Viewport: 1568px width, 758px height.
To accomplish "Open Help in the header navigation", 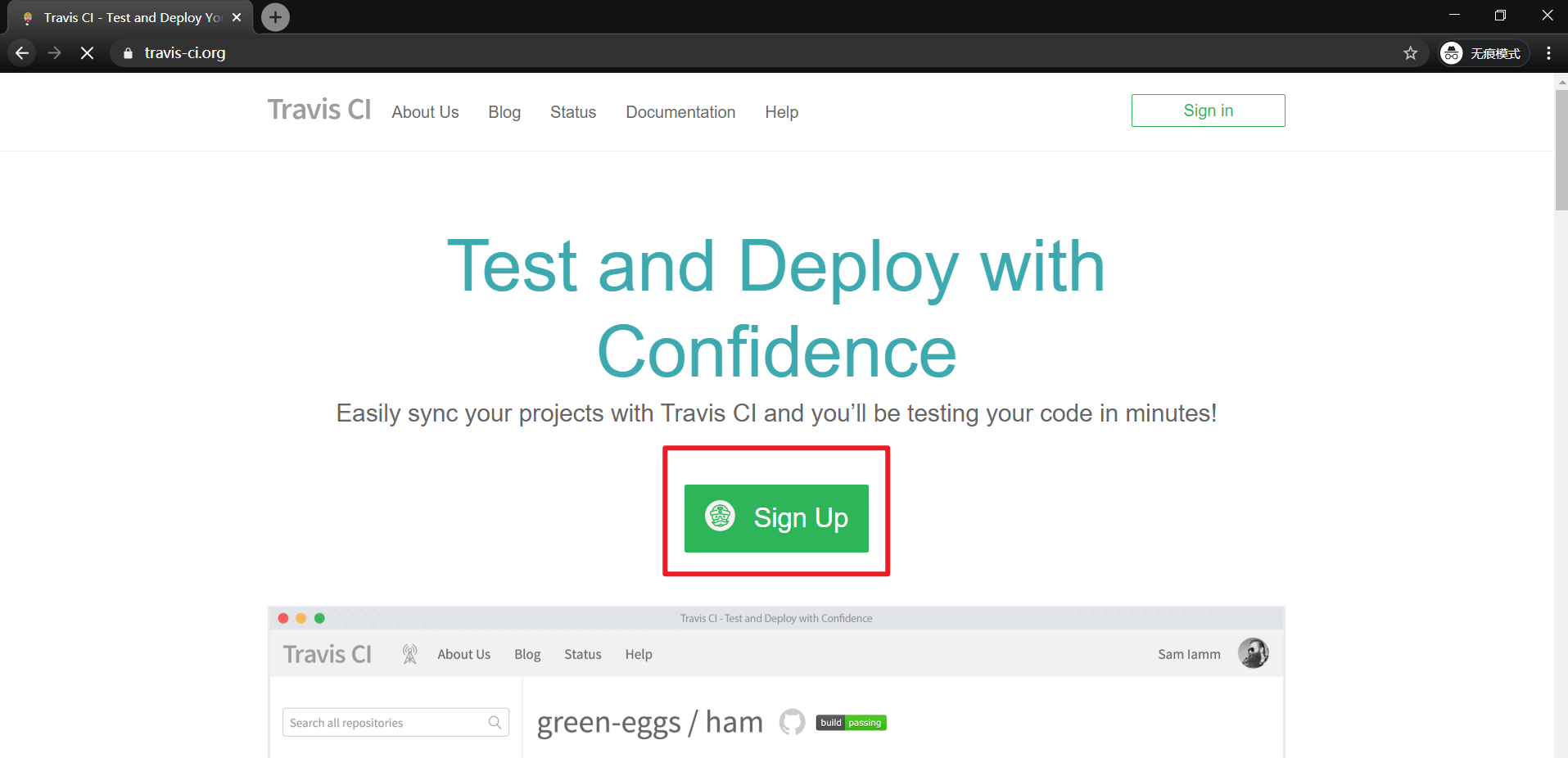I will tap(781, 112).
